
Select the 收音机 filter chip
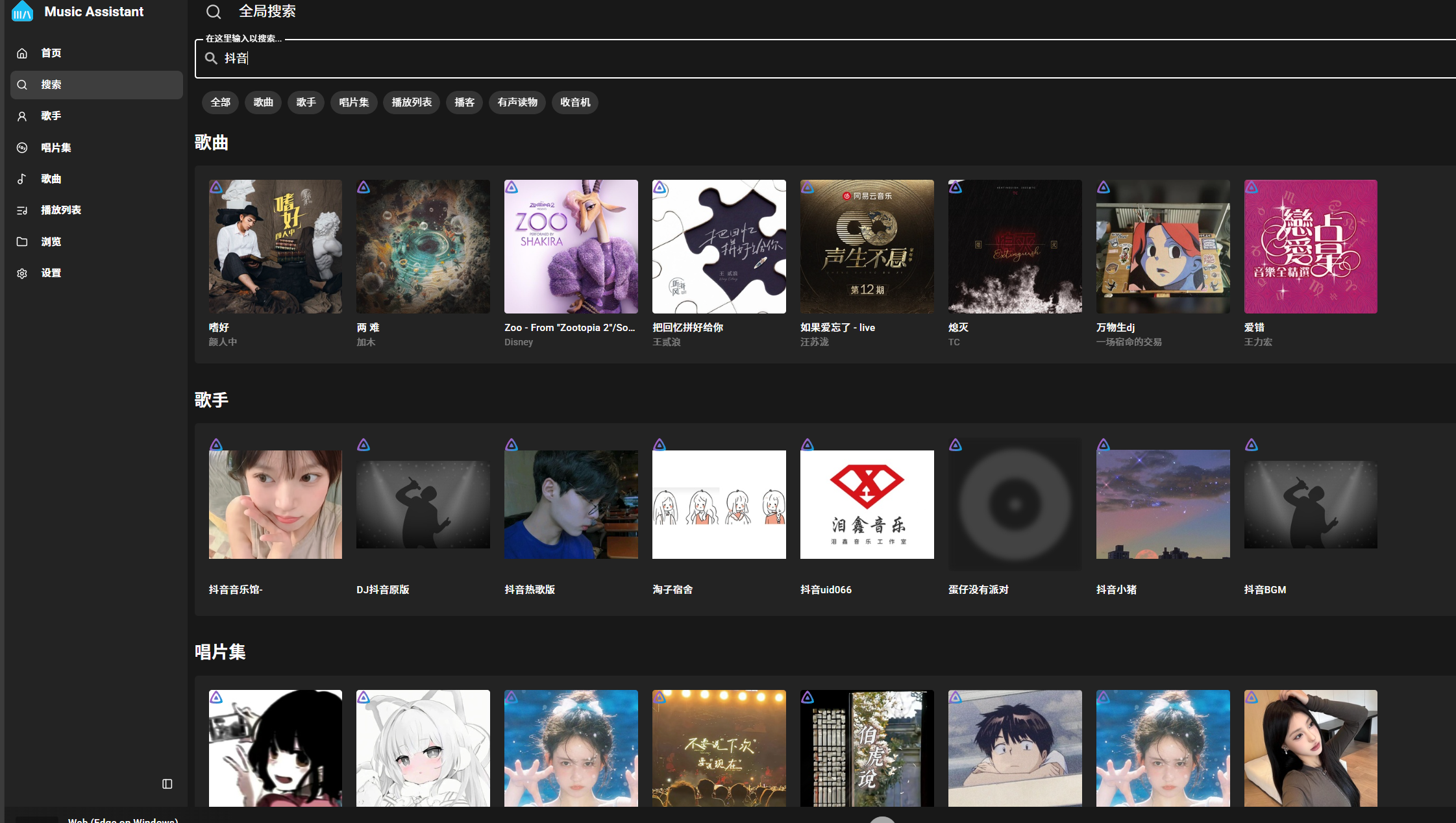pos(574,103)
